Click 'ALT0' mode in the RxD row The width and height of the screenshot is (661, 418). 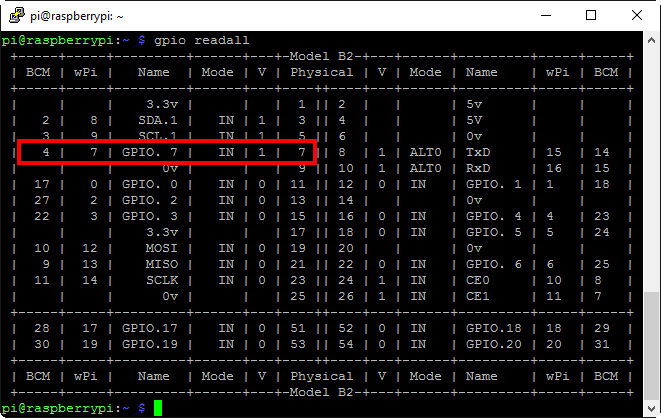[425, 168]
